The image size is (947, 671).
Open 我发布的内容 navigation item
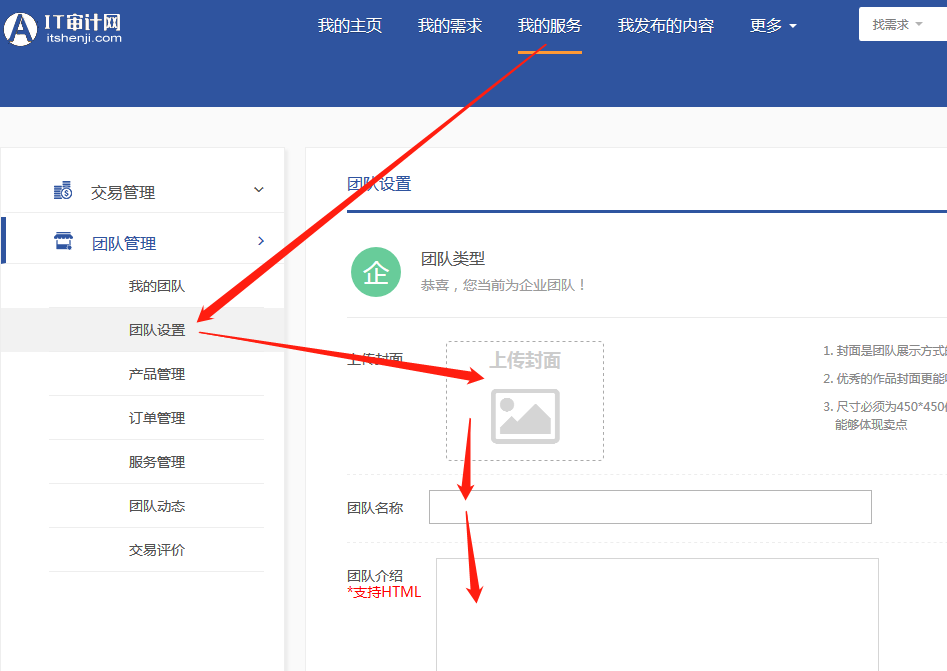[666, 26]
